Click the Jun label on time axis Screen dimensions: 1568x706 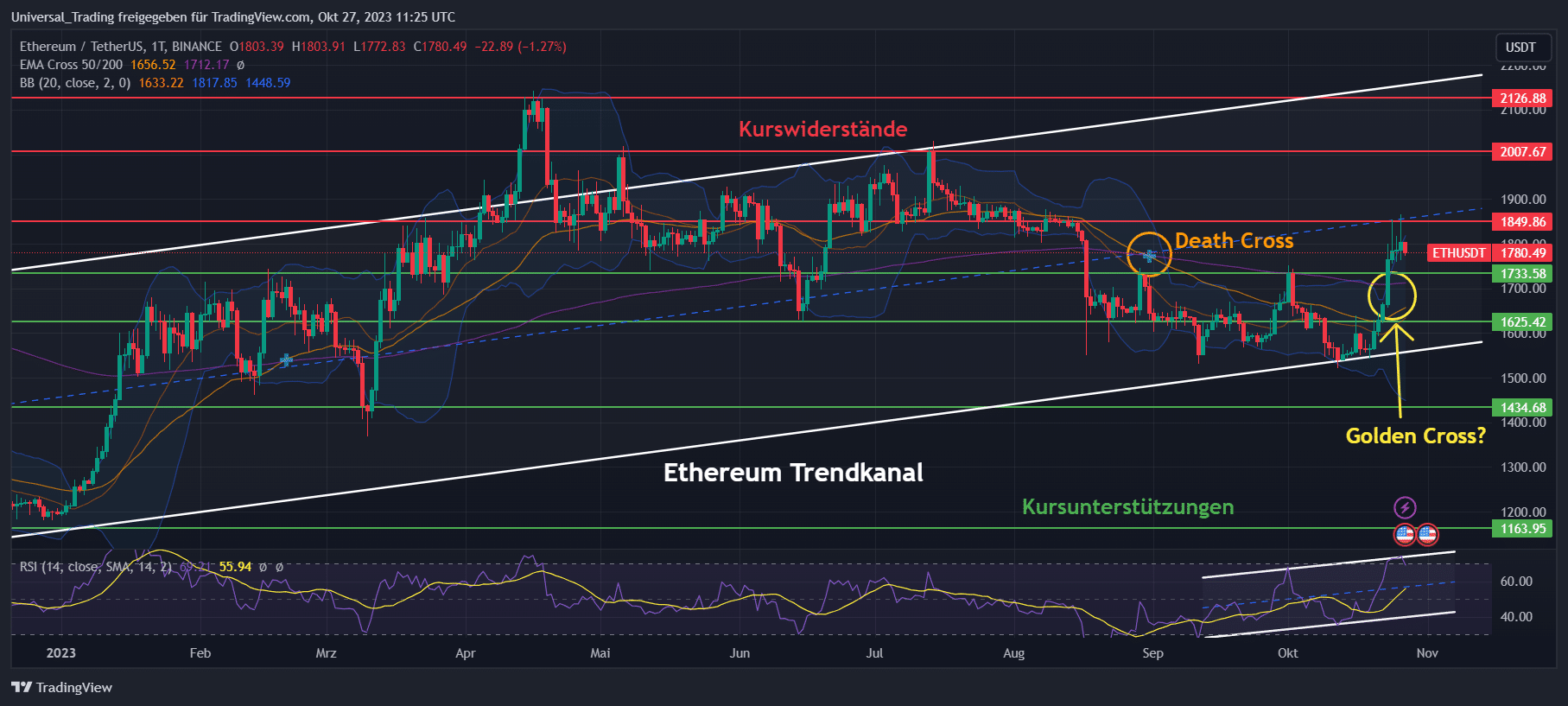tap(740, 653)
